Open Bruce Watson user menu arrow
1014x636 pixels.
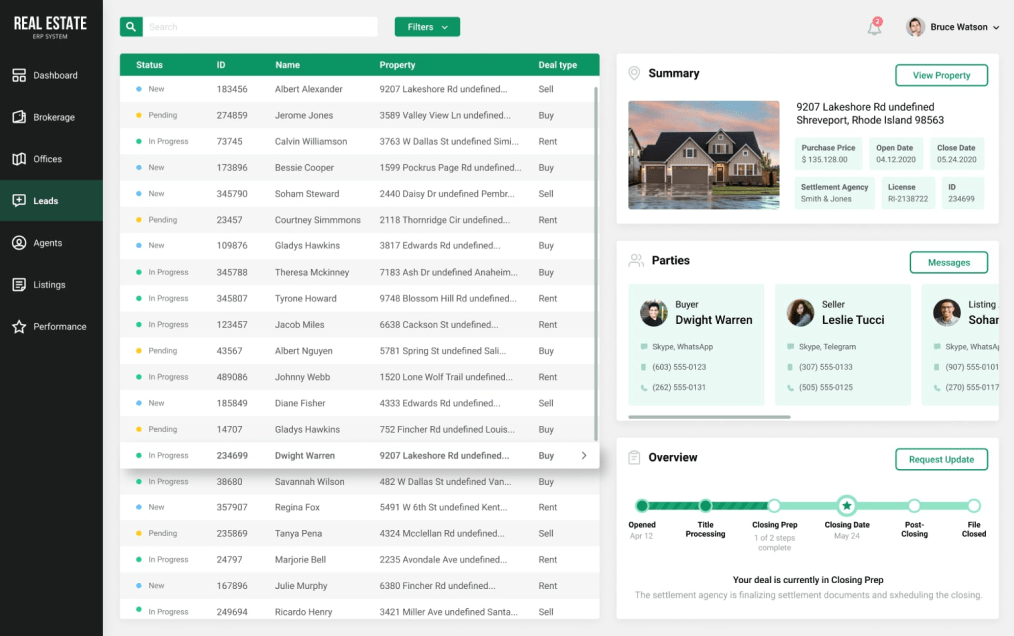coord(996,28)
